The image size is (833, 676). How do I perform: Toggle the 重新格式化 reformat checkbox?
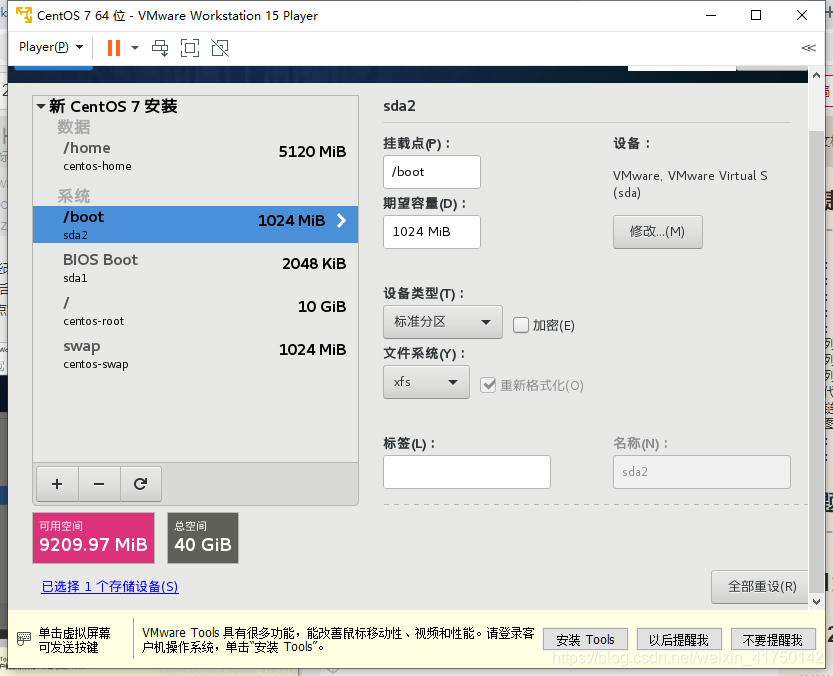488,385
